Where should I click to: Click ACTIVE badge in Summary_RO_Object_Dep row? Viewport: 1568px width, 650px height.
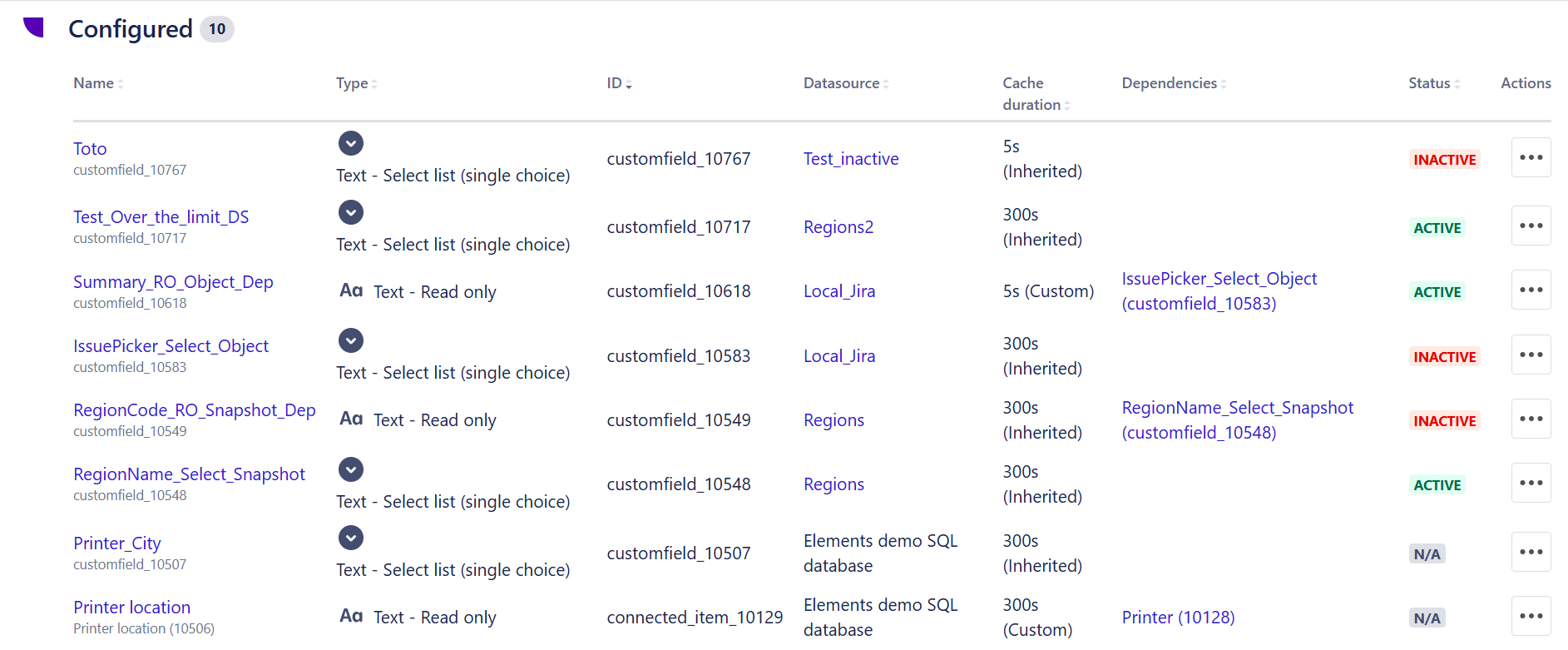coord(1437,292)
